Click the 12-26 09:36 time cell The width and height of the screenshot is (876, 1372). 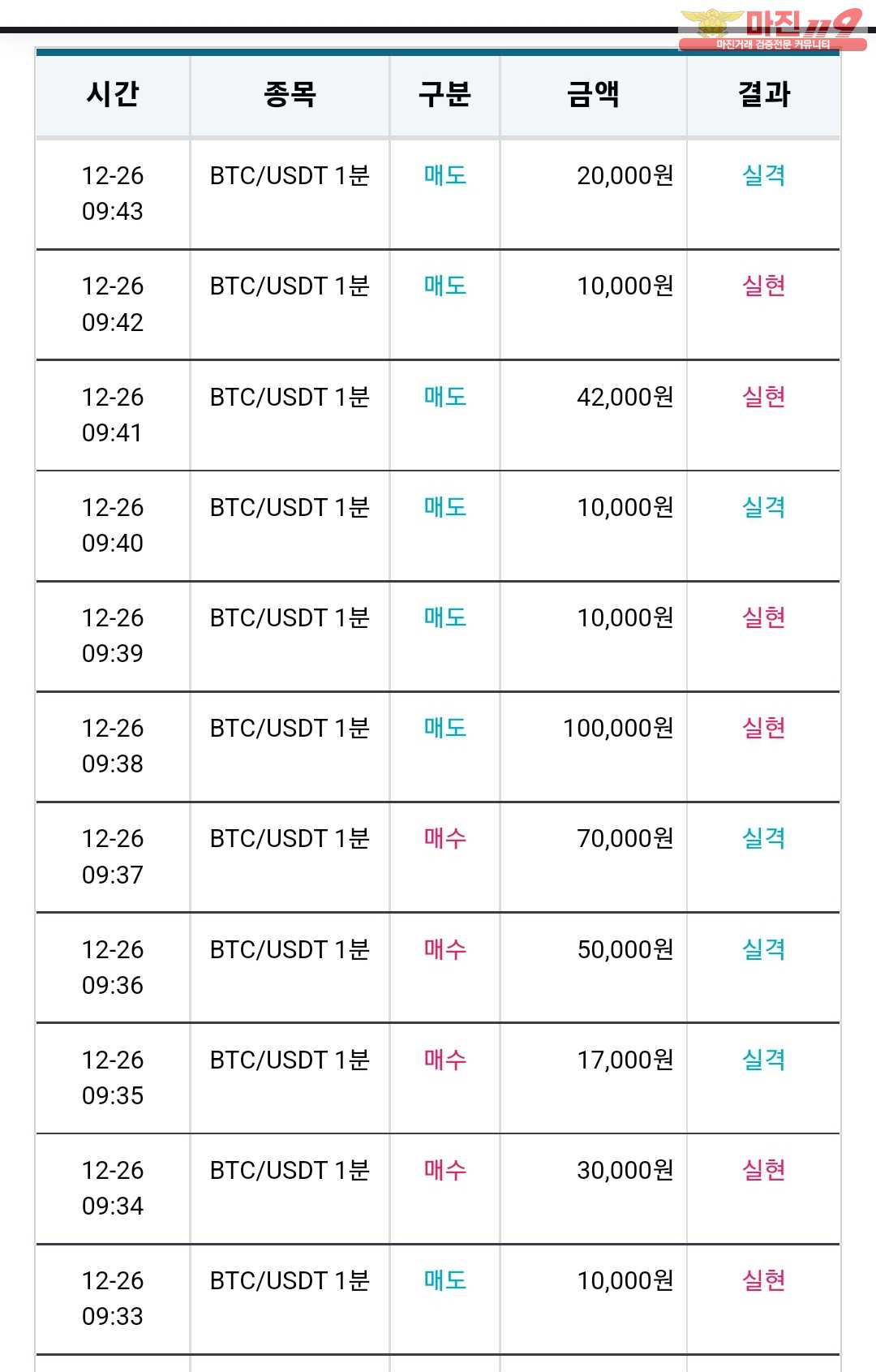113,967
